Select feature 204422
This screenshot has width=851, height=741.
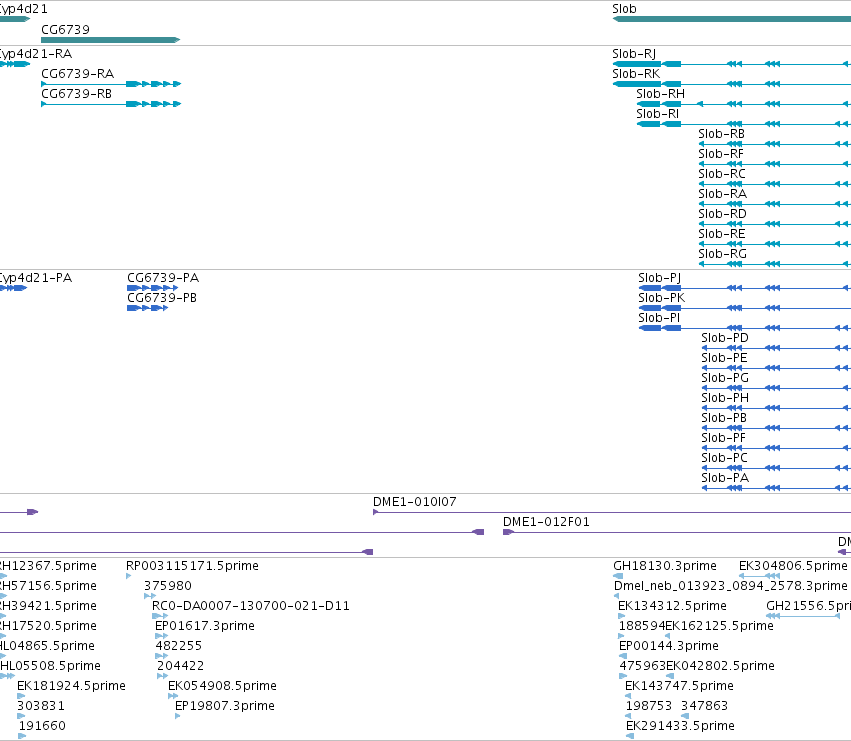pyautogui.click(x=163, y=676)
